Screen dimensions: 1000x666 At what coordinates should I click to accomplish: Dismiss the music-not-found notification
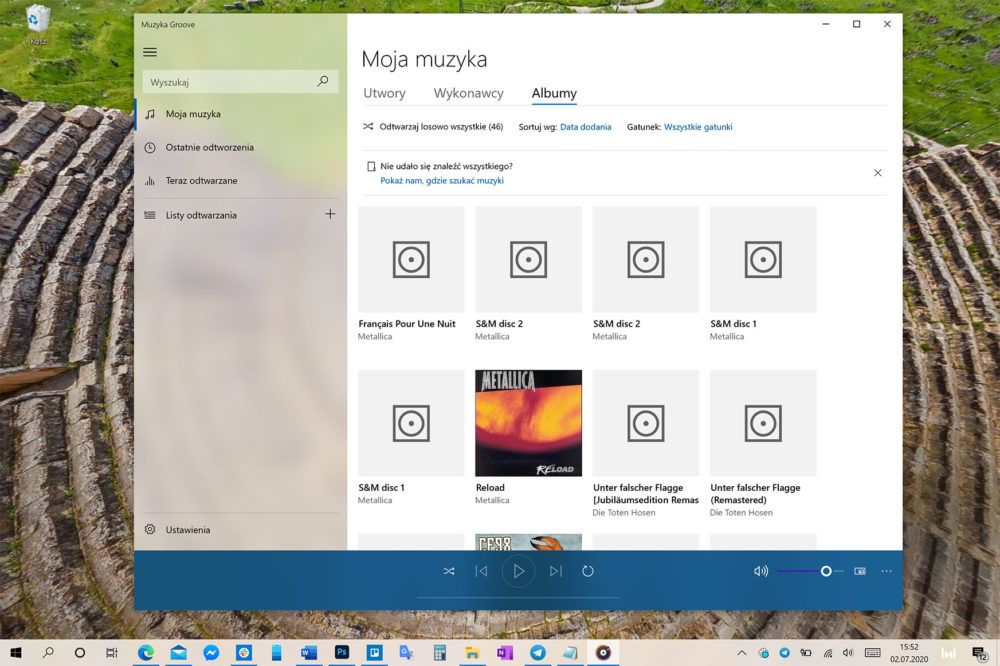878,173
